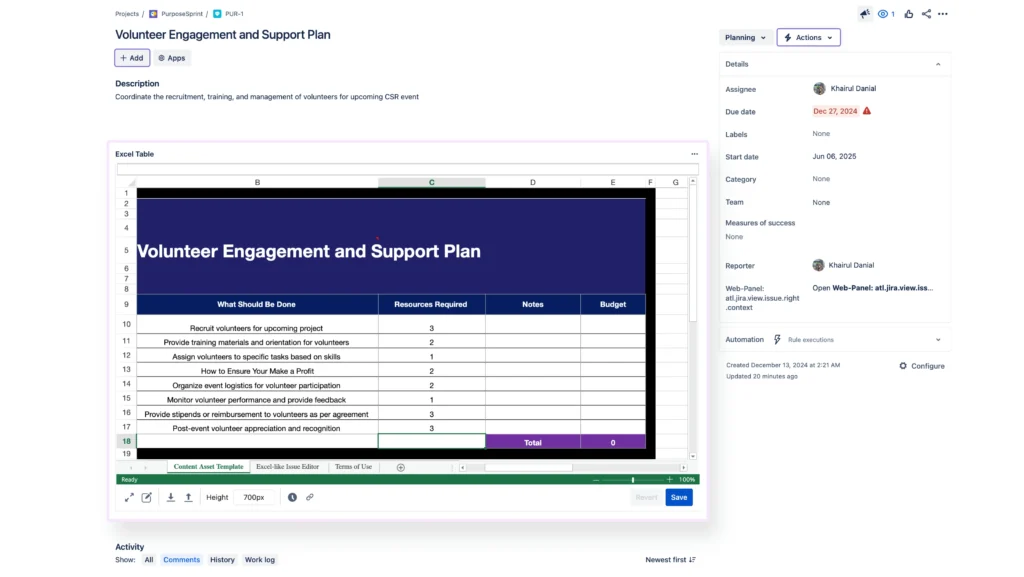Click horizontal sheet scrollbar left arrow
The height and width of the screenshot is (577, 1024).
click(x=462, y=467)
